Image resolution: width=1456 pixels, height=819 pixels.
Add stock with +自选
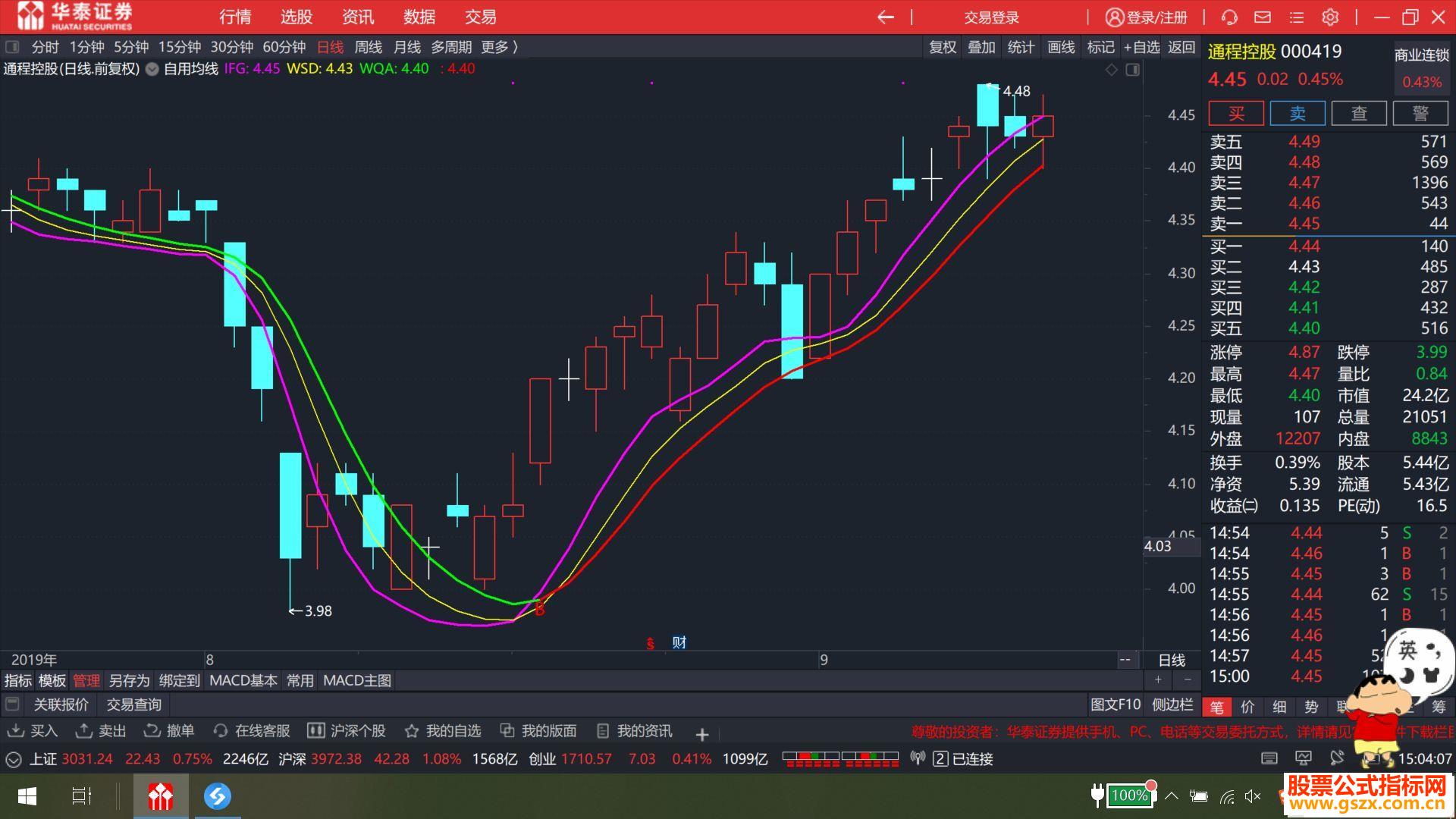coord(1141,47)
